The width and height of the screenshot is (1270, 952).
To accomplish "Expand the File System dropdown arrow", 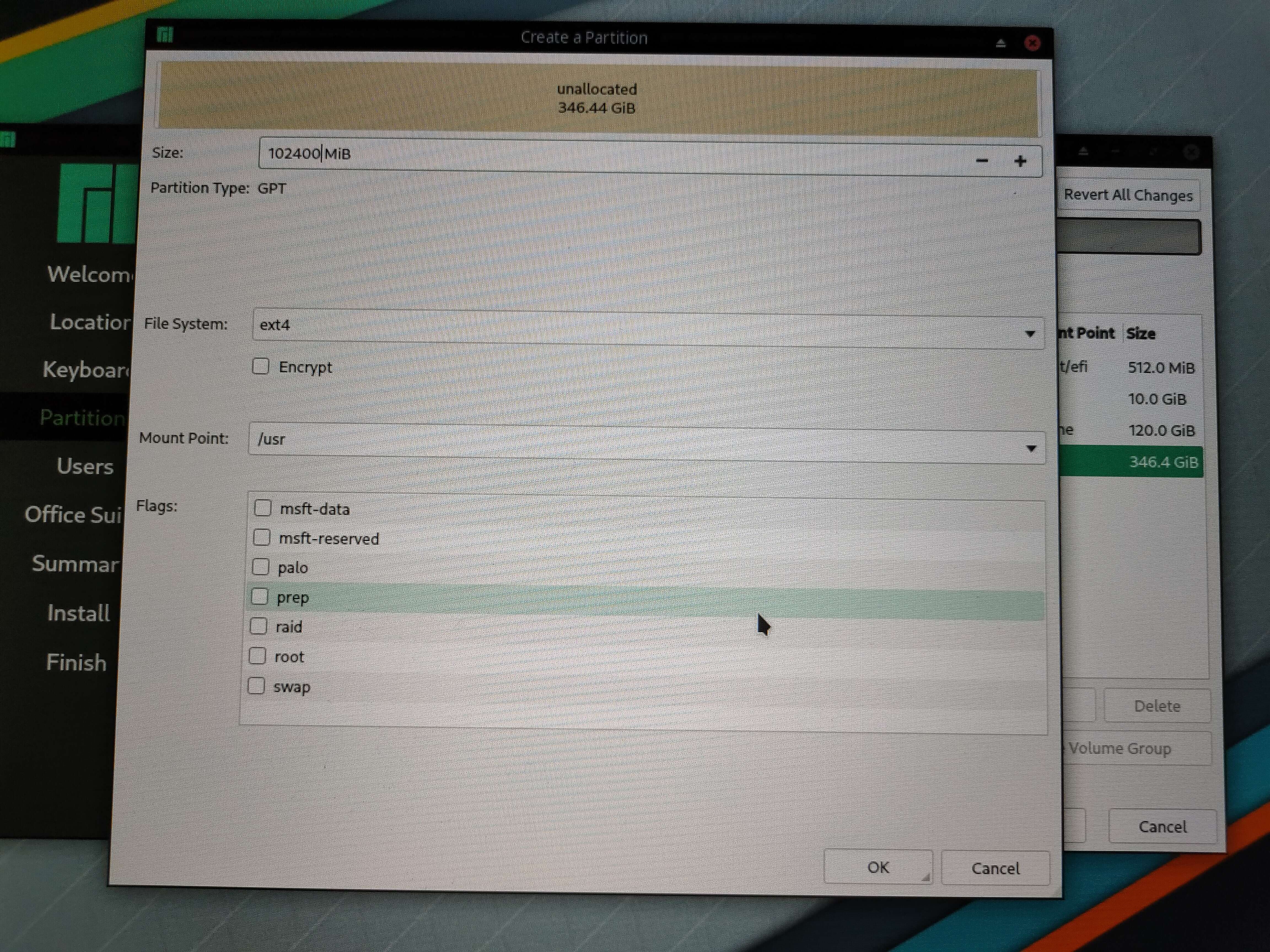I will [1030, 333].
